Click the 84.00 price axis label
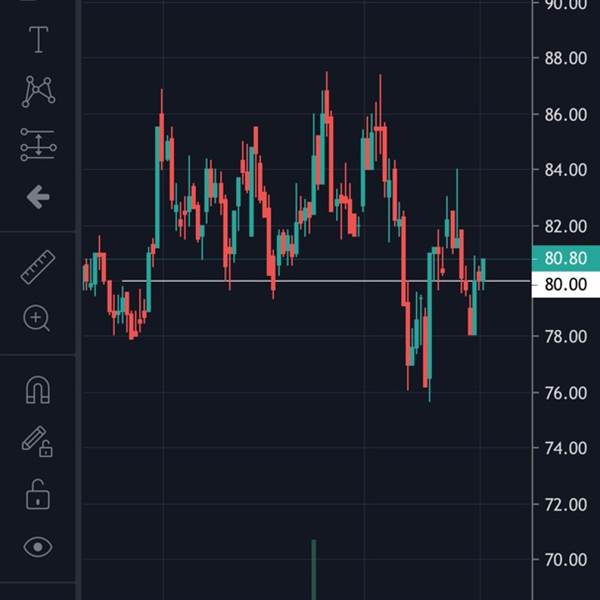The width and height of the screenshot is (600, 600). click(x=566, y=170)
